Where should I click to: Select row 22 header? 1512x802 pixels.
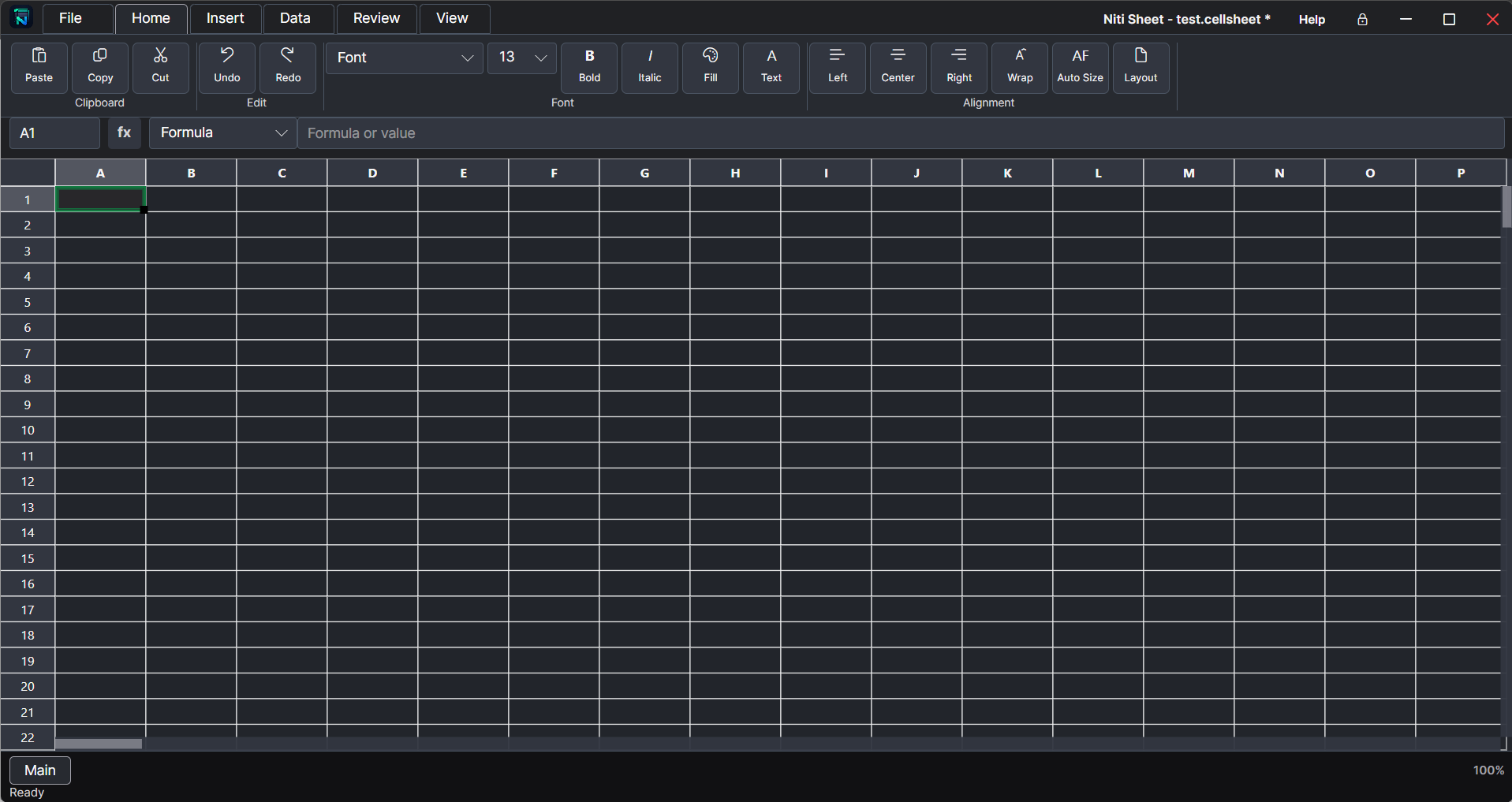pos(28,737)
